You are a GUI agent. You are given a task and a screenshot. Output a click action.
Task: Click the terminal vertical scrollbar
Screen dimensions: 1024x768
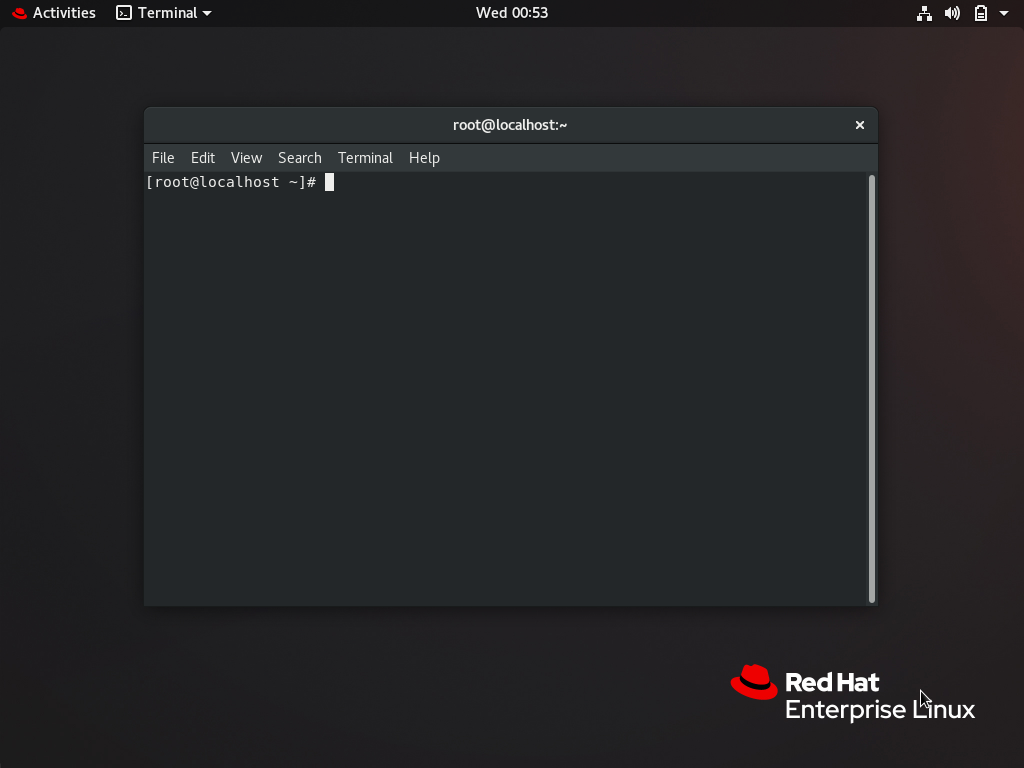pos(872,389)
